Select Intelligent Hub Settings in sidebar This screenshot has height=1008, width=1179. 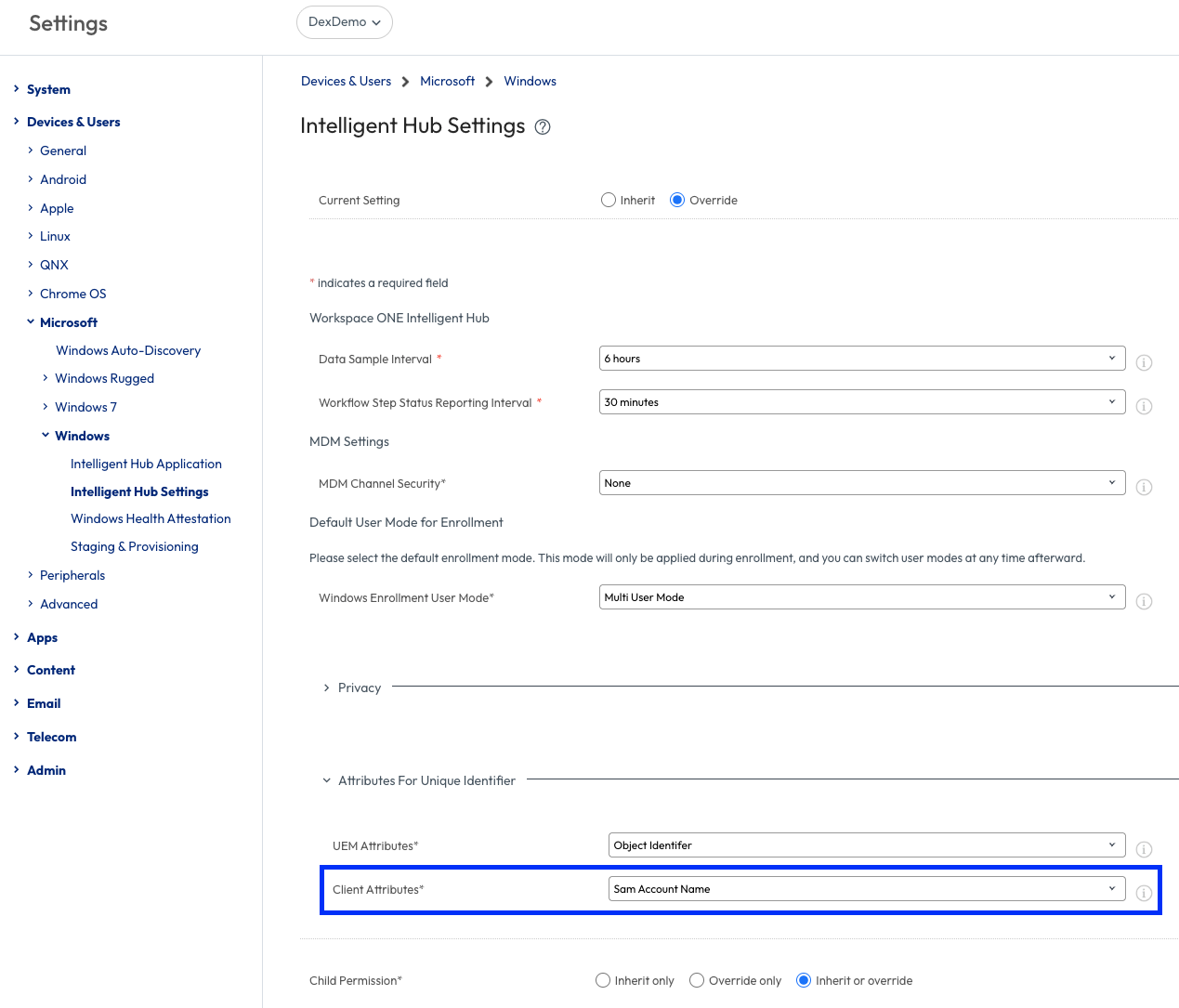click(139, 491)
